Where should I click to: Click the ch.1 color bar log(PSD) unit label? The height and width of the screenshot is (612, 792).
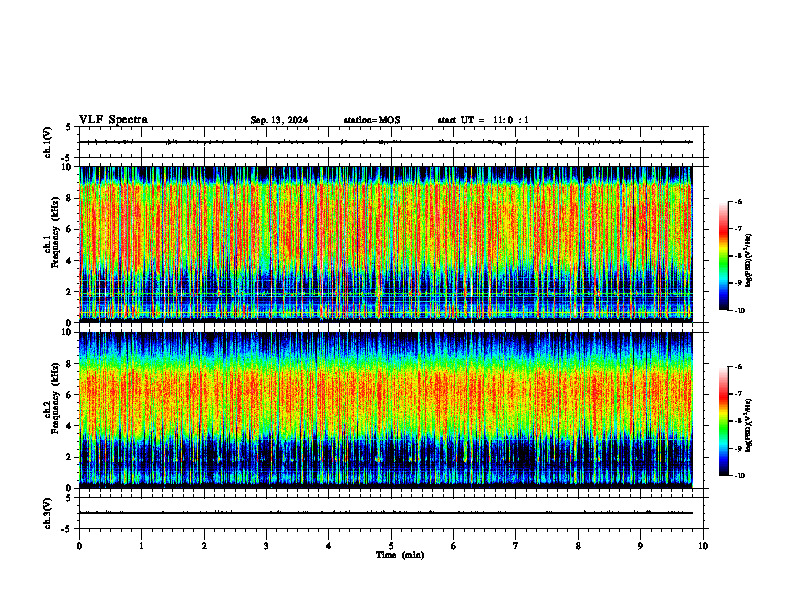click(749, 260)
